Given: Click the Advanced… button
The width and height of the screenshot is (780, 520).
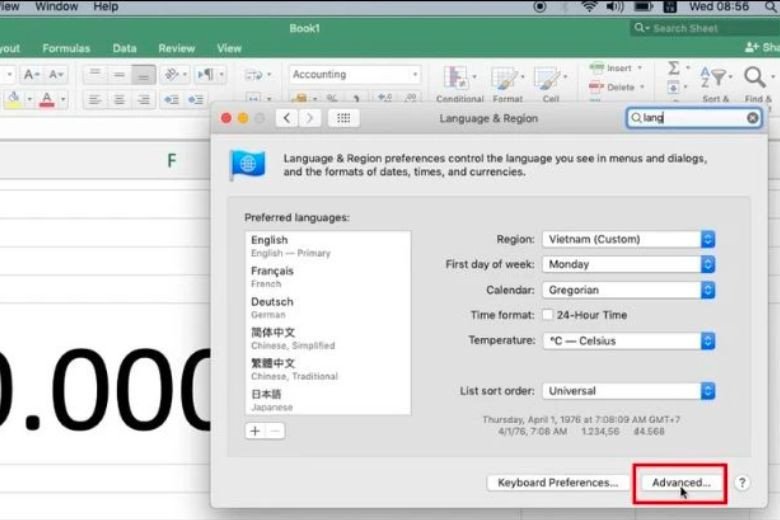Looking at the screenshot, I should click(x=681, y=483).
